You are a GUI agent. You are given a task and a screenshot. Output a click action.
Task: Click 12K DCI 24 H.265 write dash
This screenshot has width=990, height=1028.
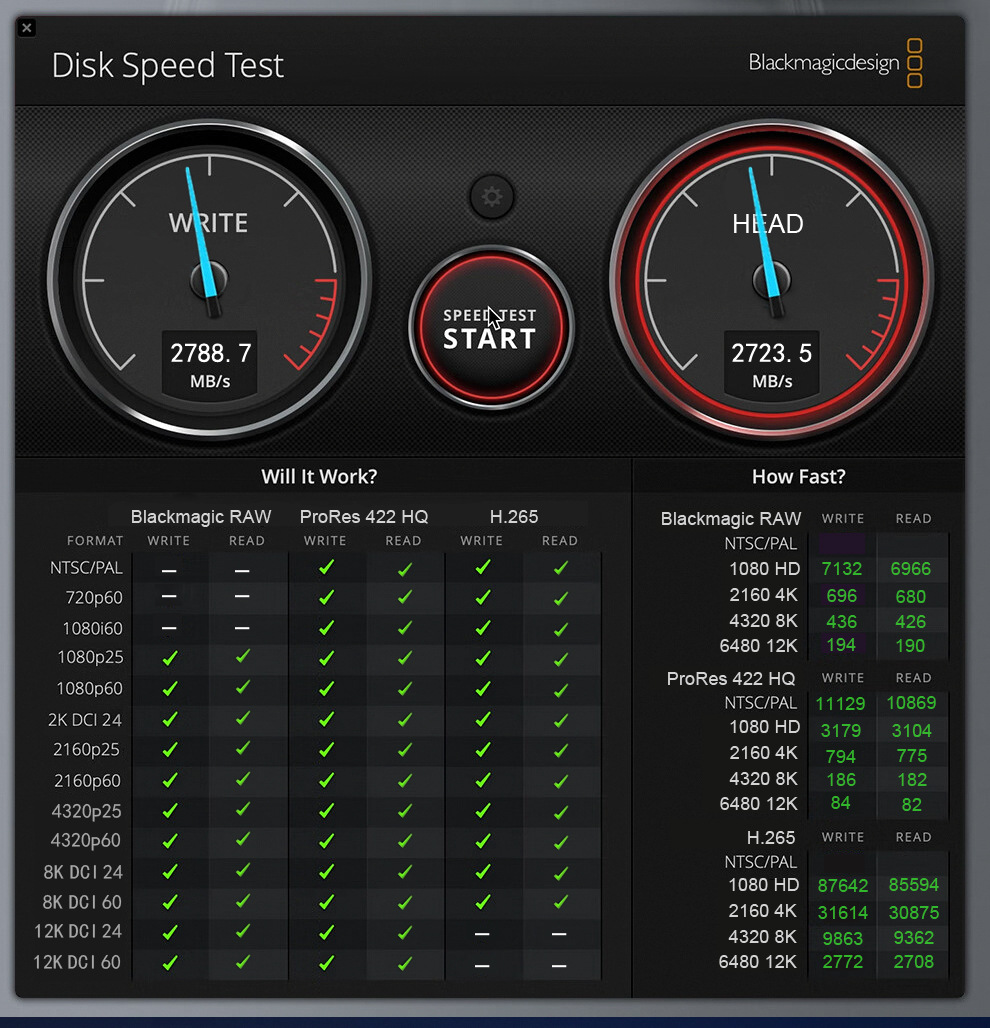point(482,934)
